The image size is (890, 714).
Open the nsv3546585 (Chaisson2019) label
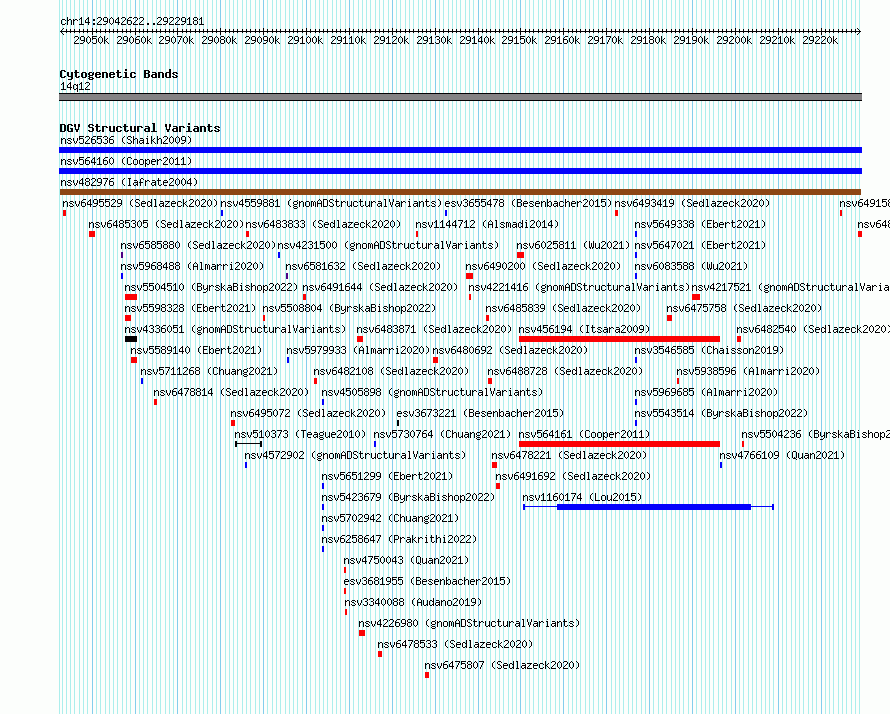709,350
